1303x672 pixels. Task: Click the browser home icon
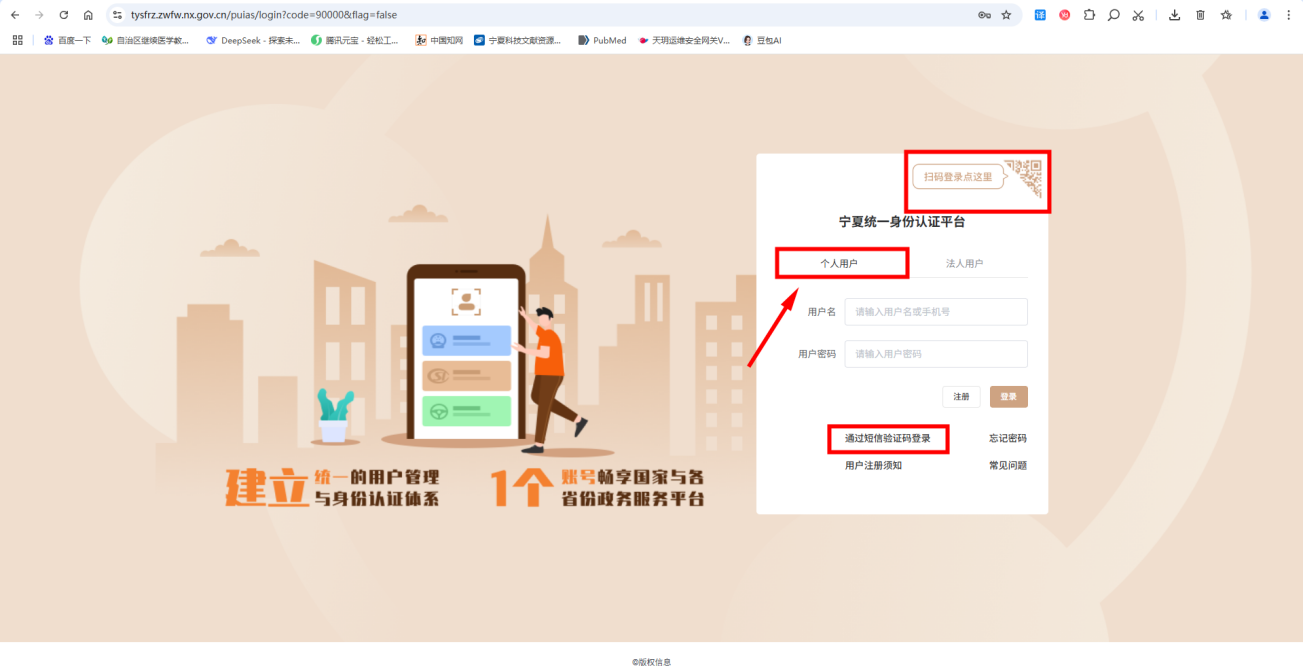coord(88,15)
